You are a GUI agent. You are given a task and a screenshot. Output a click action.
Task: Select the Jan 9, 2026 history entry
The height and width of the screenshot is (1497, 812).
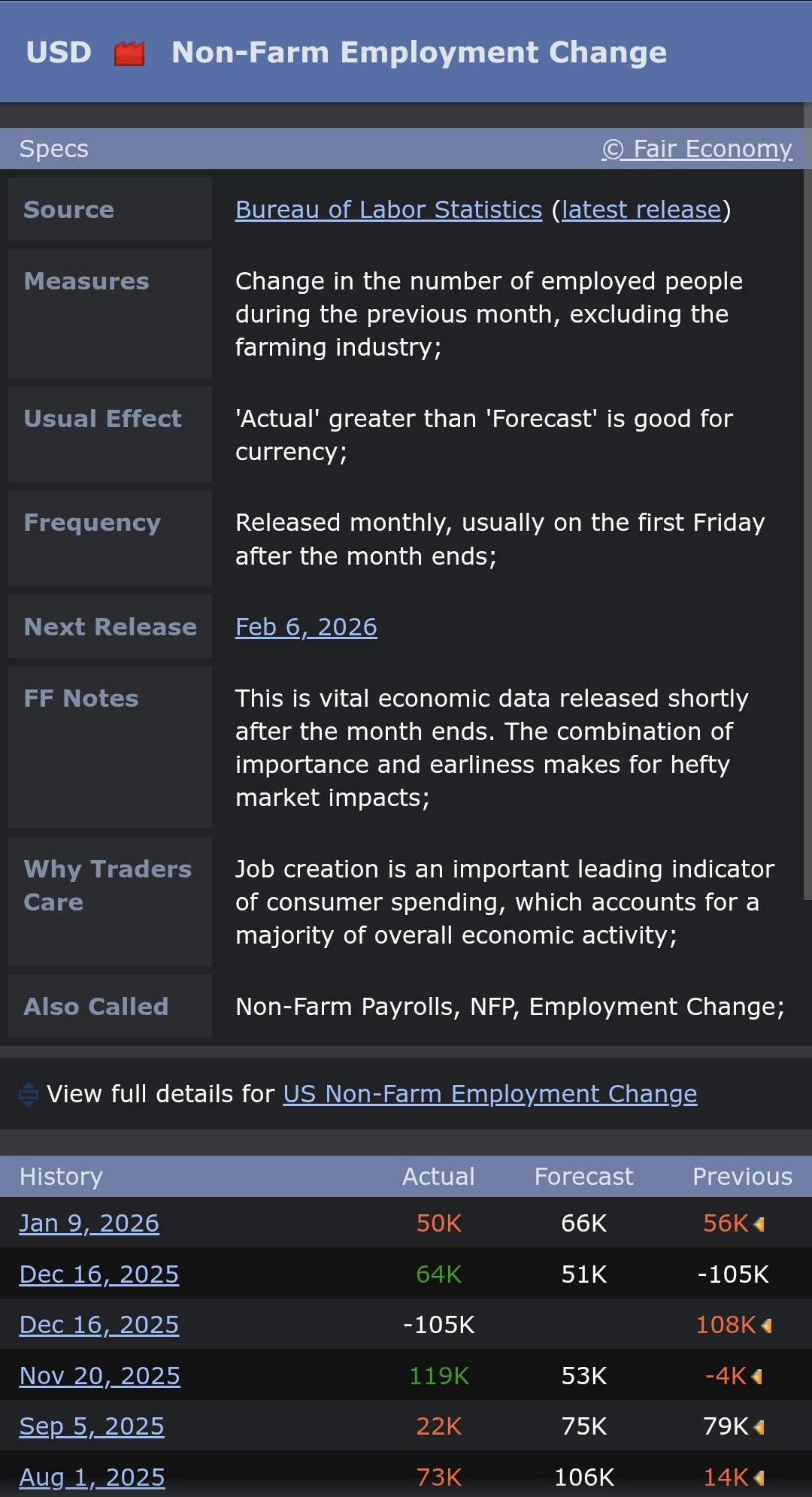(x=89, y=1223)
